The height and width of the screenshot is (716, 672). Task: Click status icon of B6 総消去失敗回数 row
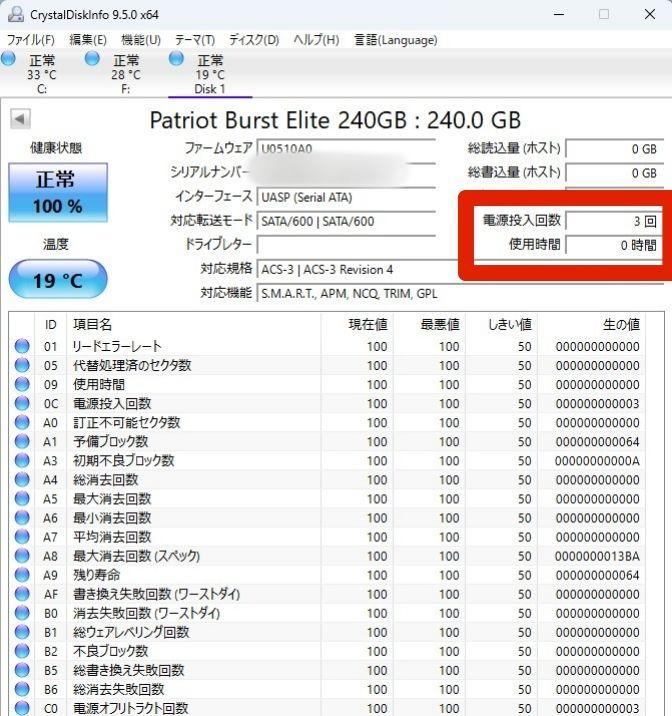click(x=22, y=689)
